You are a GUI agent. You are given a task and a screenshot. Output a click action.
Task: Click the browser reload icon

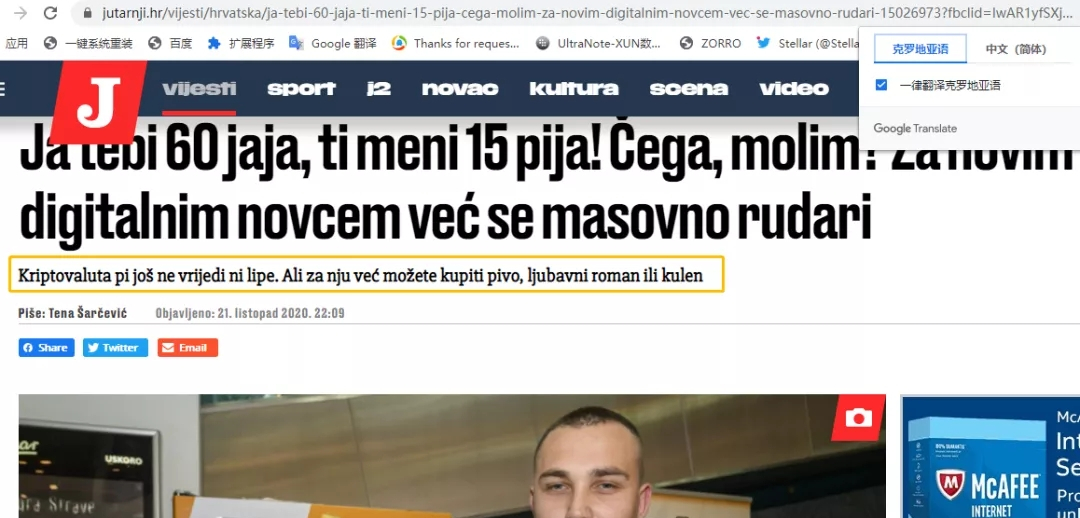50,12
